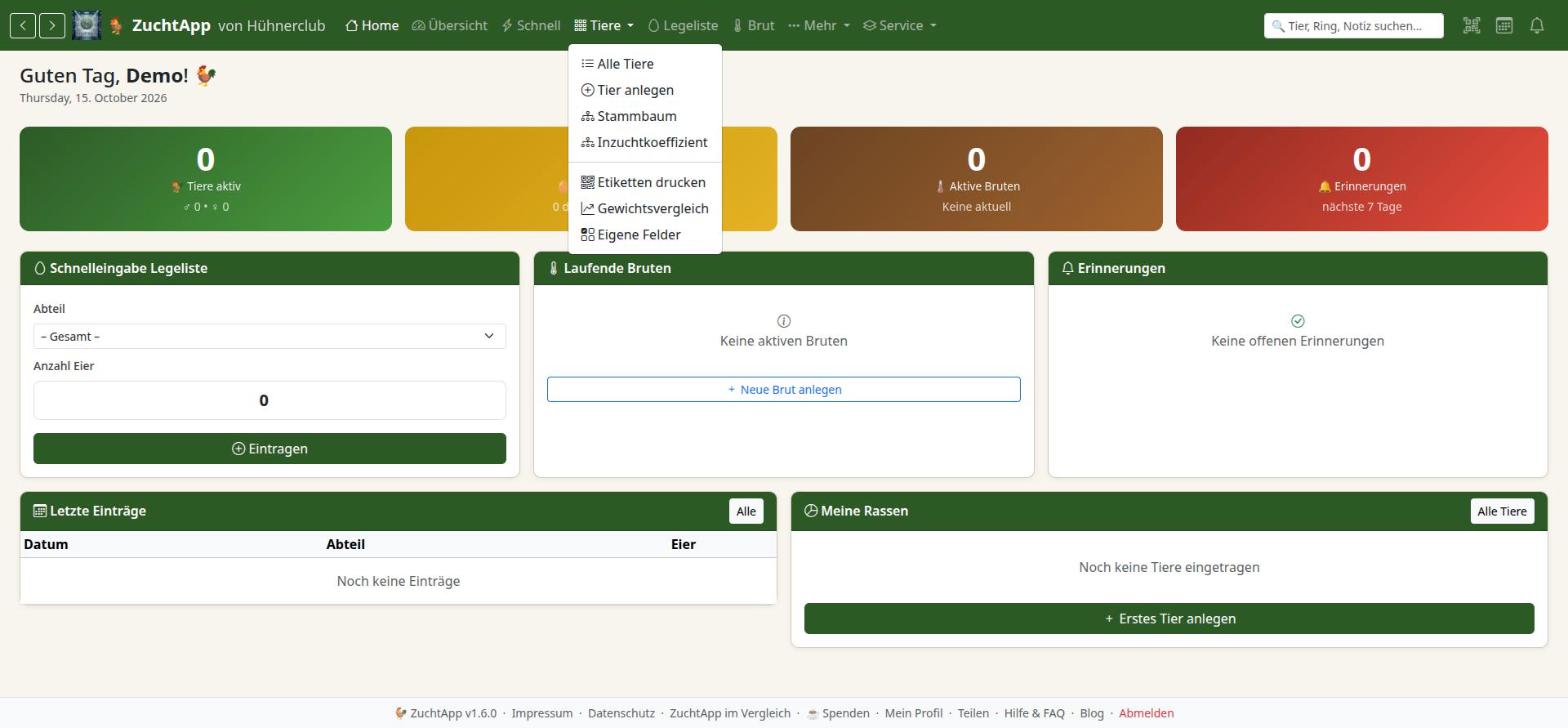Open Gewichtsvergleich from the menu
Screen dimensions: 1568x728
click(645, 208)
